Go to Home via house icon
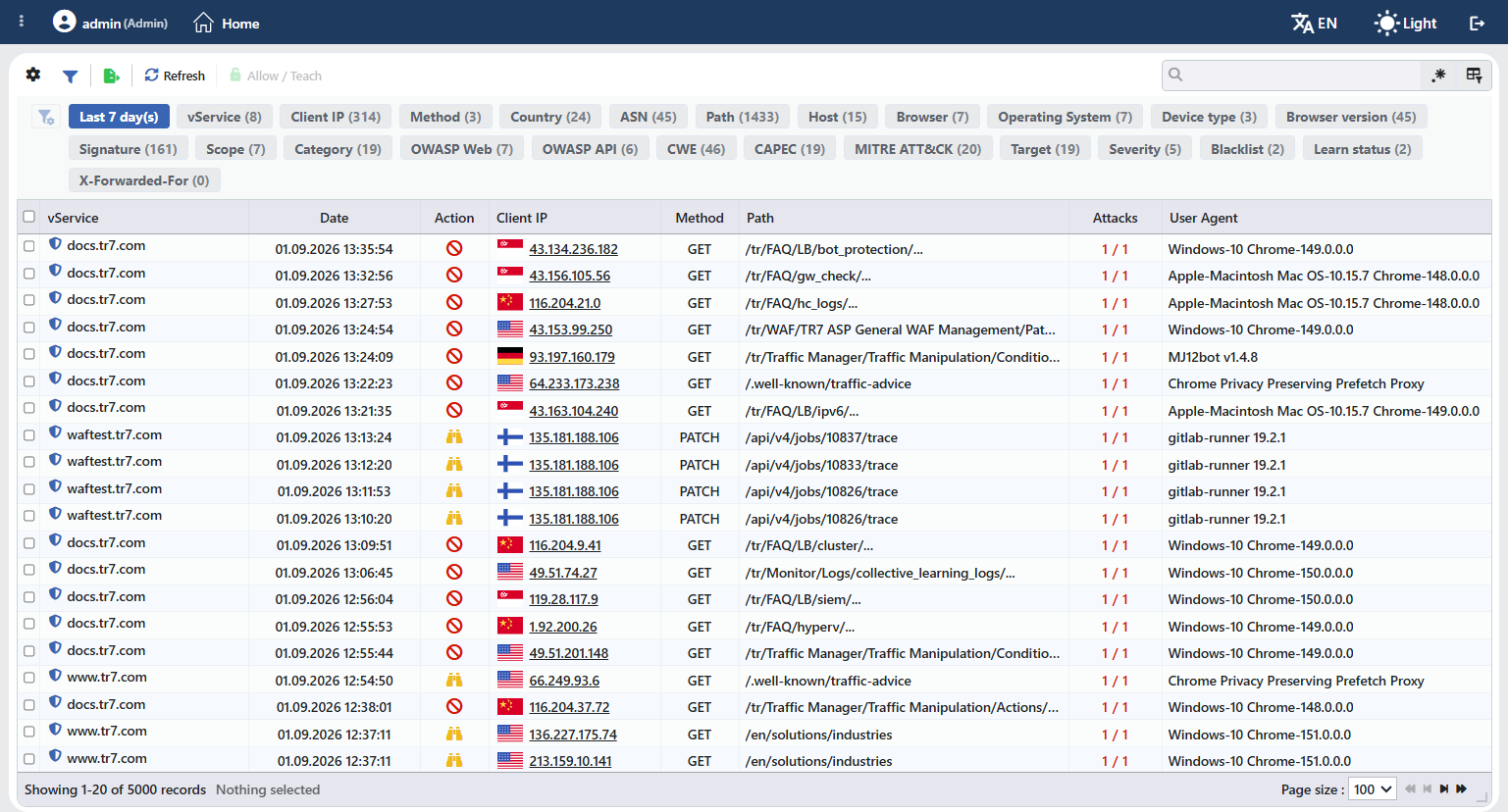 click(x=203, y=23)
